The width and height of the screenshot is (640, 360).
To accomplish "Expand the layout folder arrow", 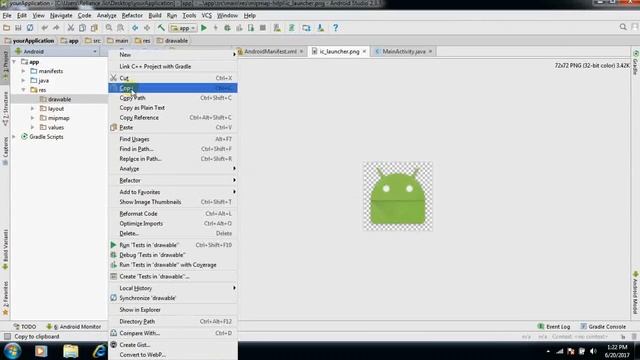I will pos(33,109).
